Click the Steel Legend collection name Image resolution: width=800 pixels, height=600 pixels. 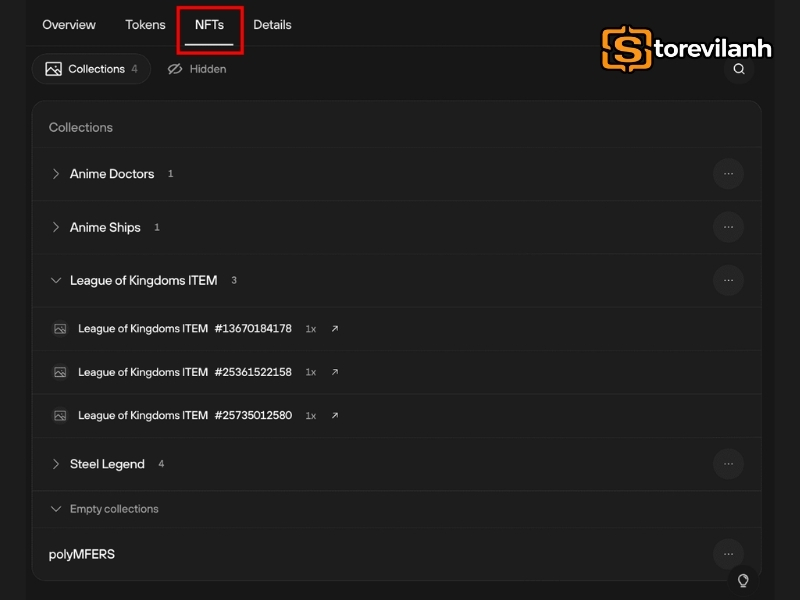pos(107,464)
